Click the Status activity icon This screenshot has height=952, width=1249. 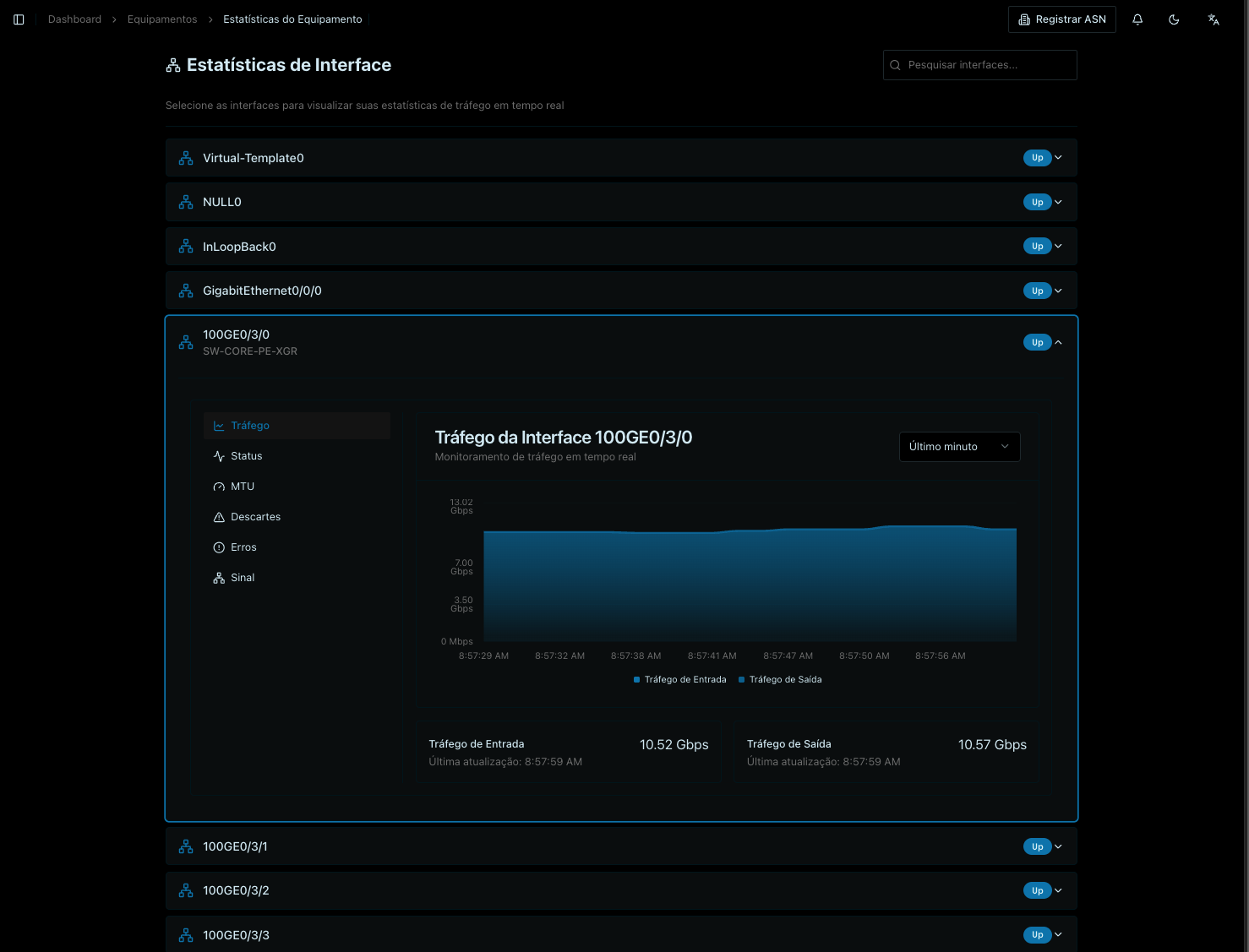tap(219, 455)
